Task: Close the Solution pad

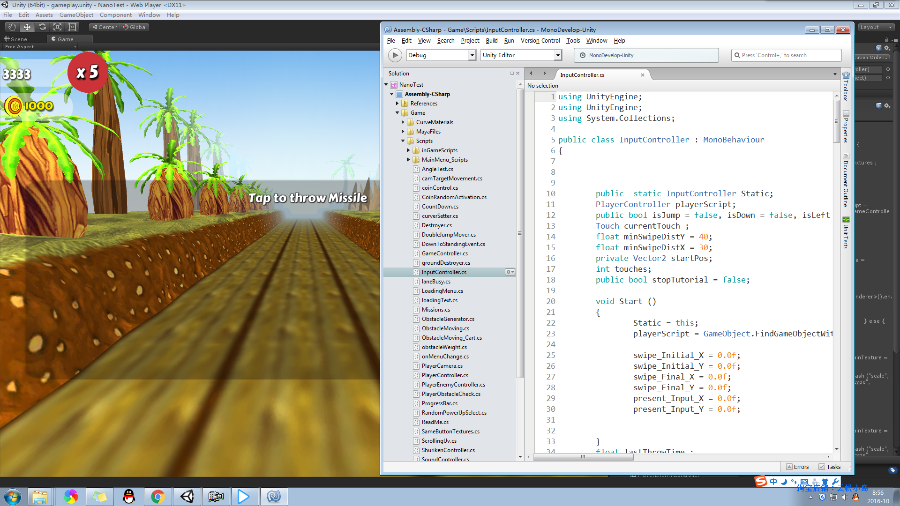Action: 517,73
